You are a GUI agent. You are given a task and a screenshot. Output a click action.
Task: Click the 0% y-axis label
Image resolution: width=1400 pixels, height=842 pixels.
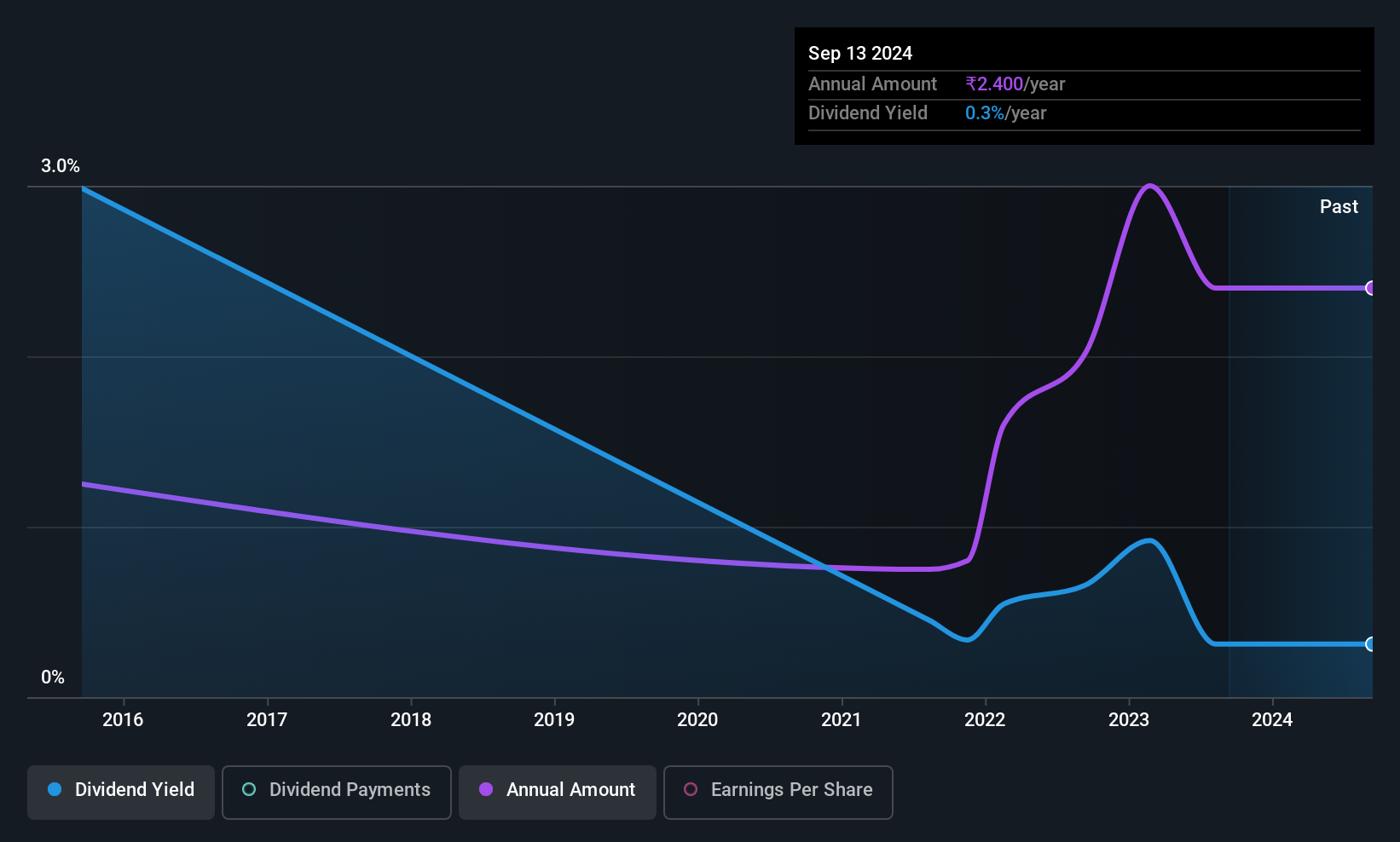tap(53, 677)
